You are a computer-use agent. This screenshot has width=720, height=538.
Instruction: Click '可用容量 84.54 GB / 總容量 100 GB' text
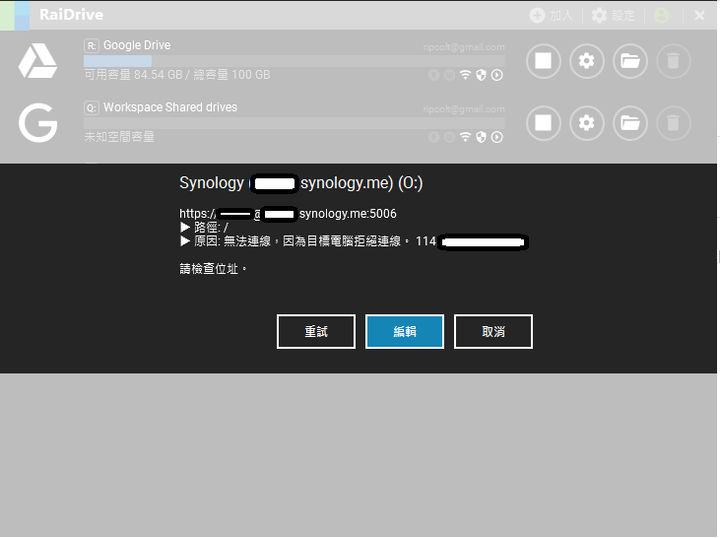177,75
